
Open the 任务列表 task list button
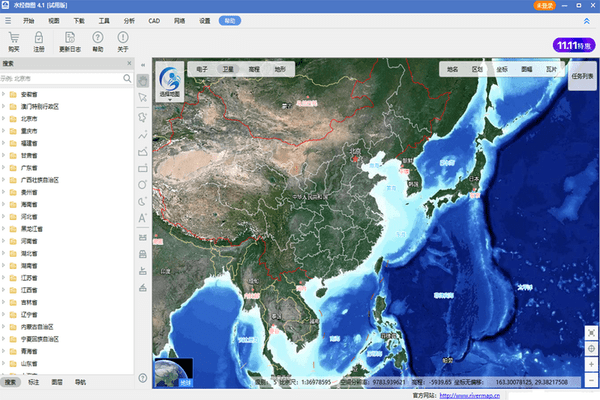[x=583, y=75]
